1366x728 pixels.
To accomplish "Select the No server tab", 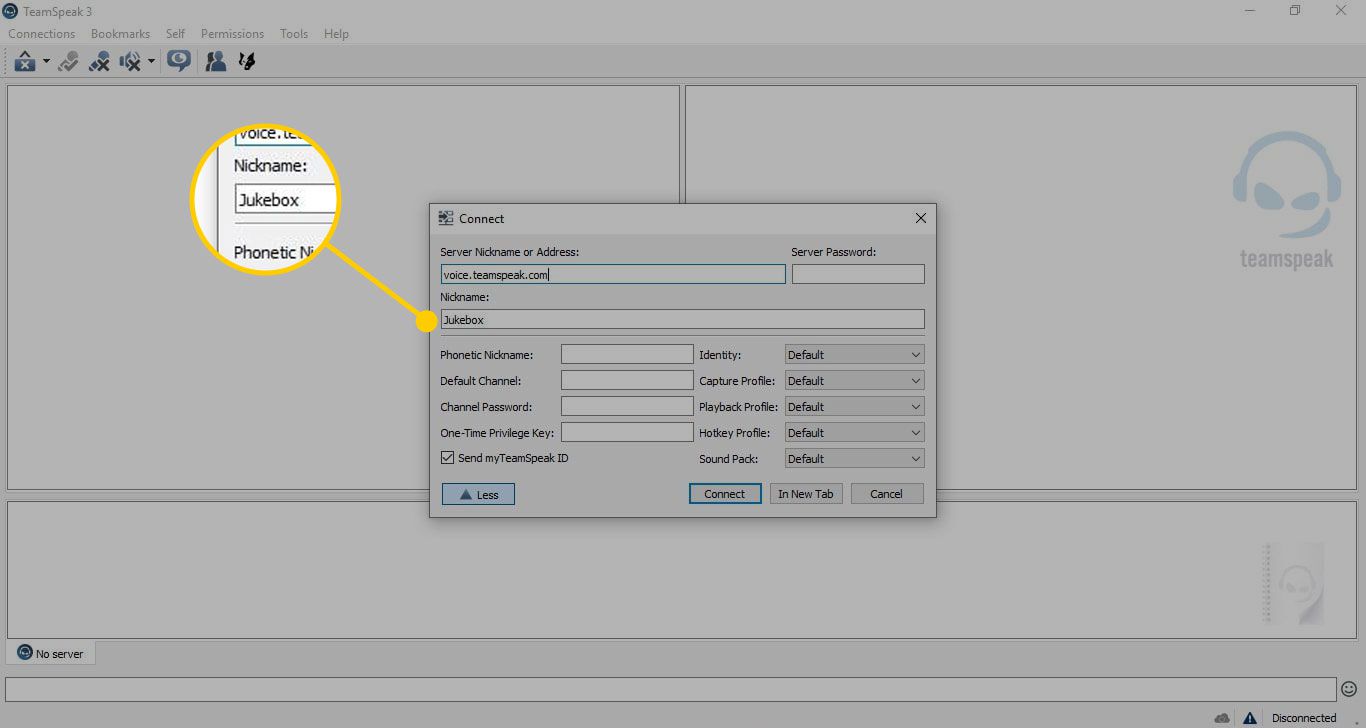I will 51,653.
